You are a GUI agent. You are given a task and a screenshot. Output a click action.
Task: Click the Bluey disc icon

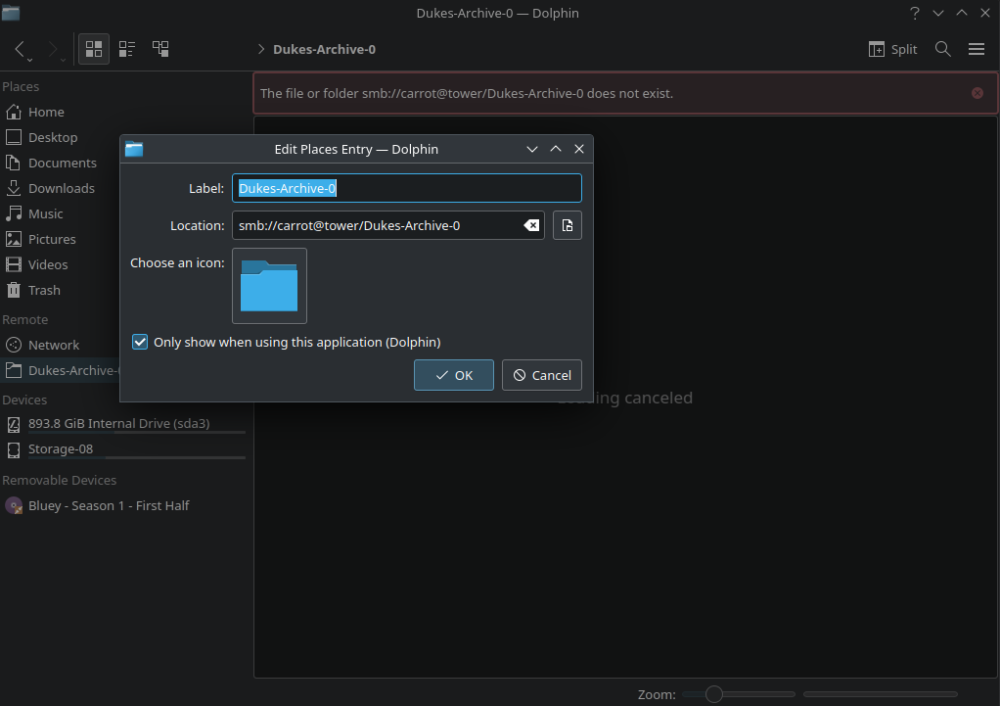pyautogui.click(x=13, y=506)
